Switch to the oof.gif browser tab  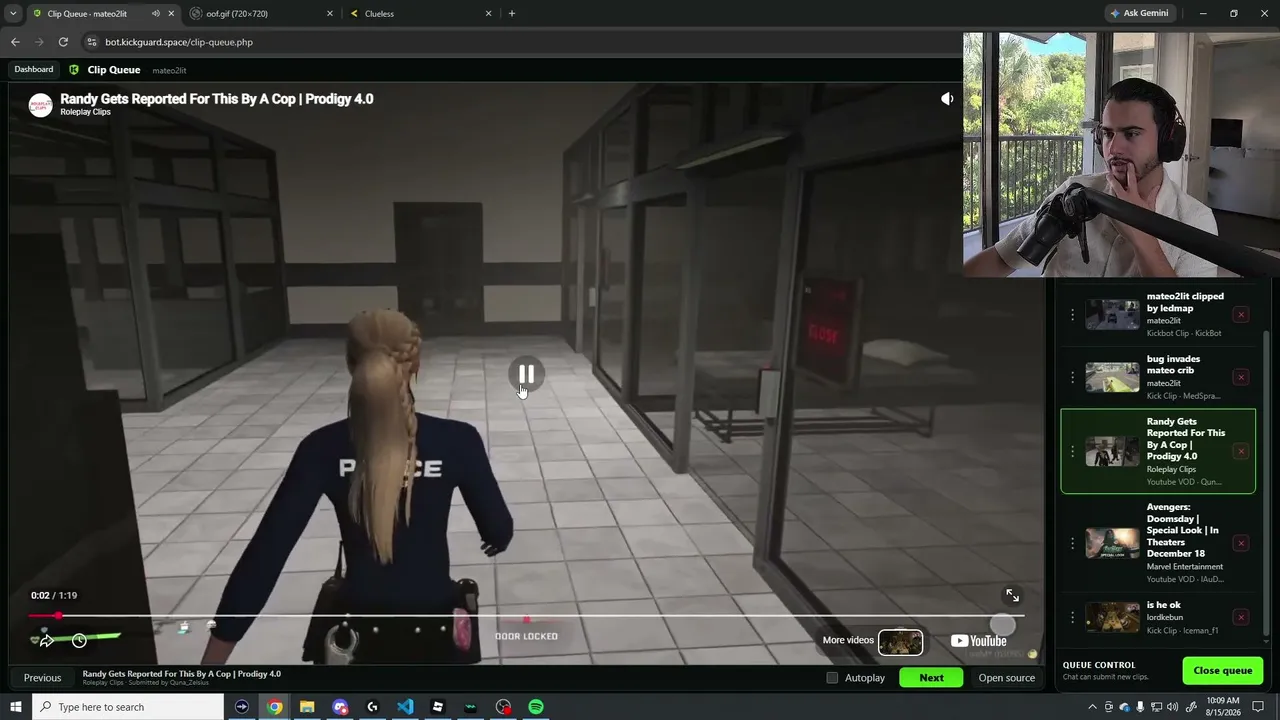(262, 14)
